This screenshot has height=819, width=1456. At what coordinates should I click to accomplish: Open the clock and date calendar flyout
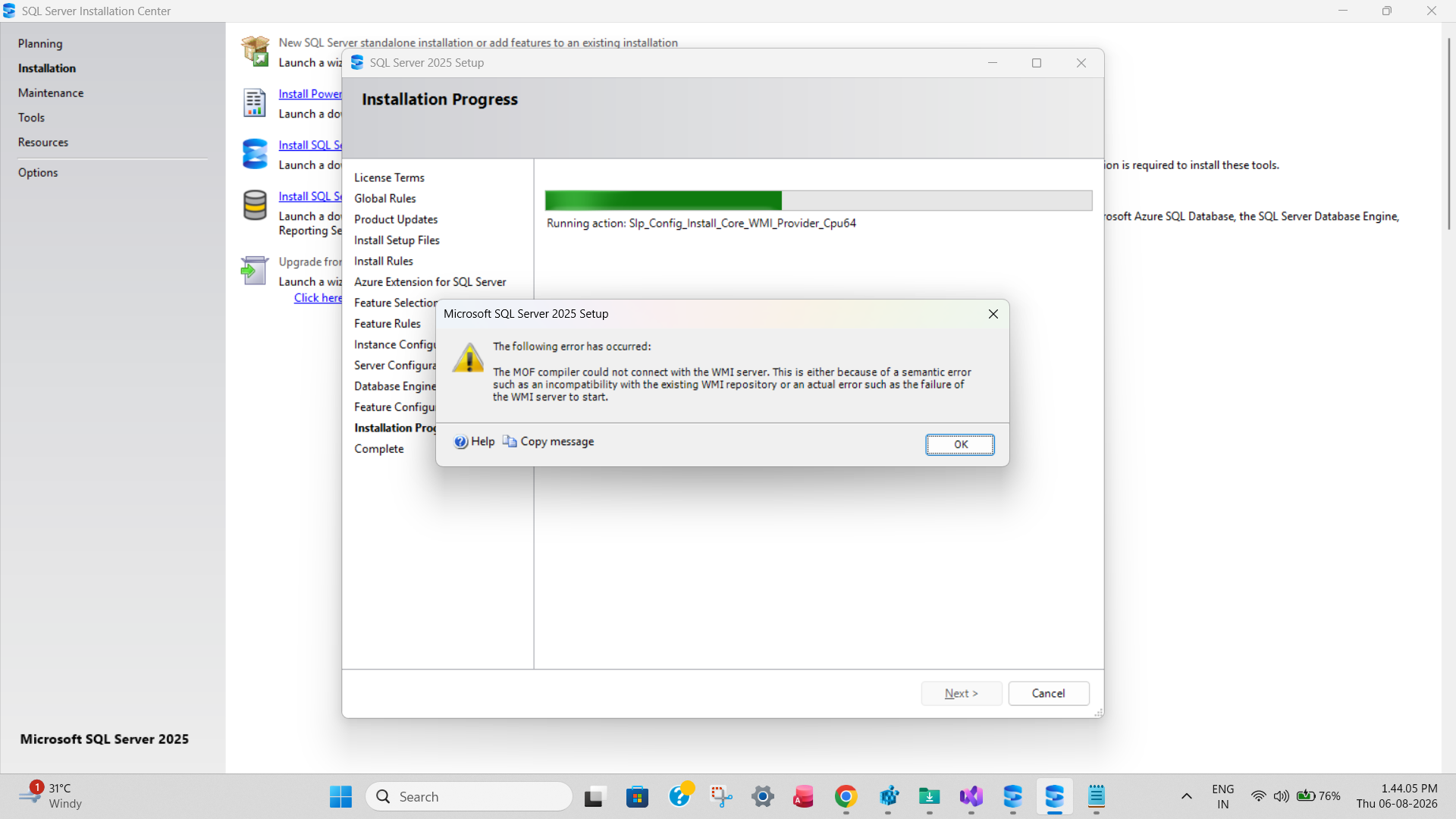pos(1397,796)
